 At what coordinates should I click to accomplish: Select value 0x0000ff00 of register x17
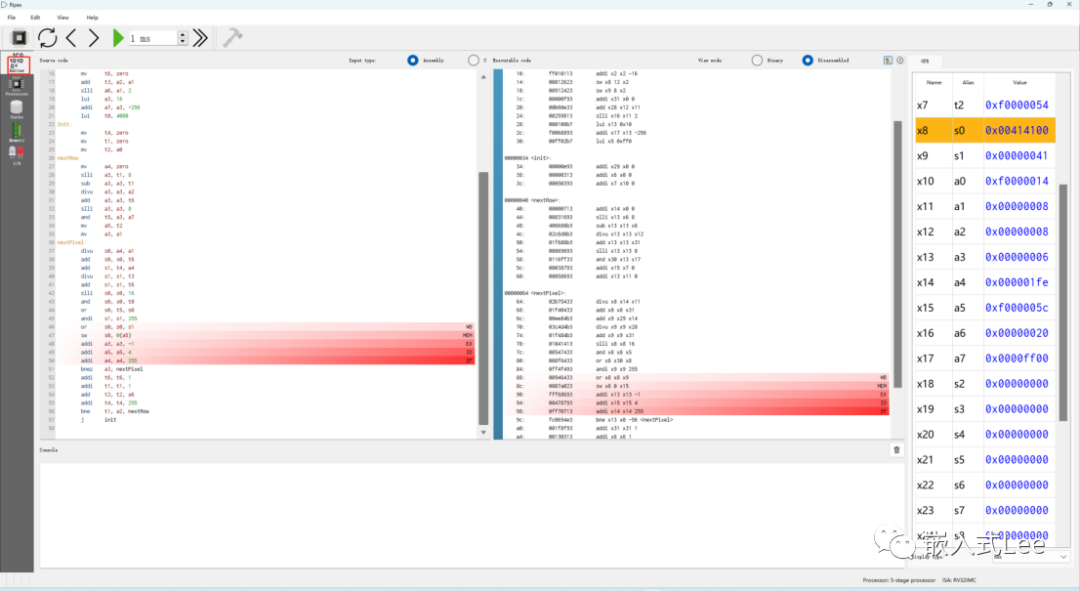click(1017, 359)
